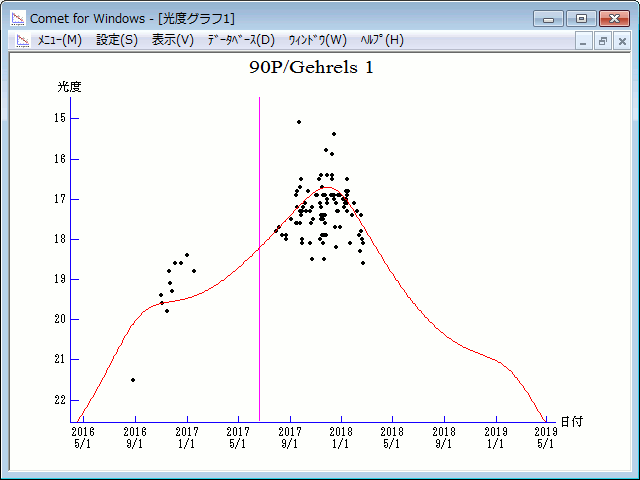Click the graph document icon beside メニュー
The height and width of the screenshot is (480, 640).
click(x=20, y=40)
